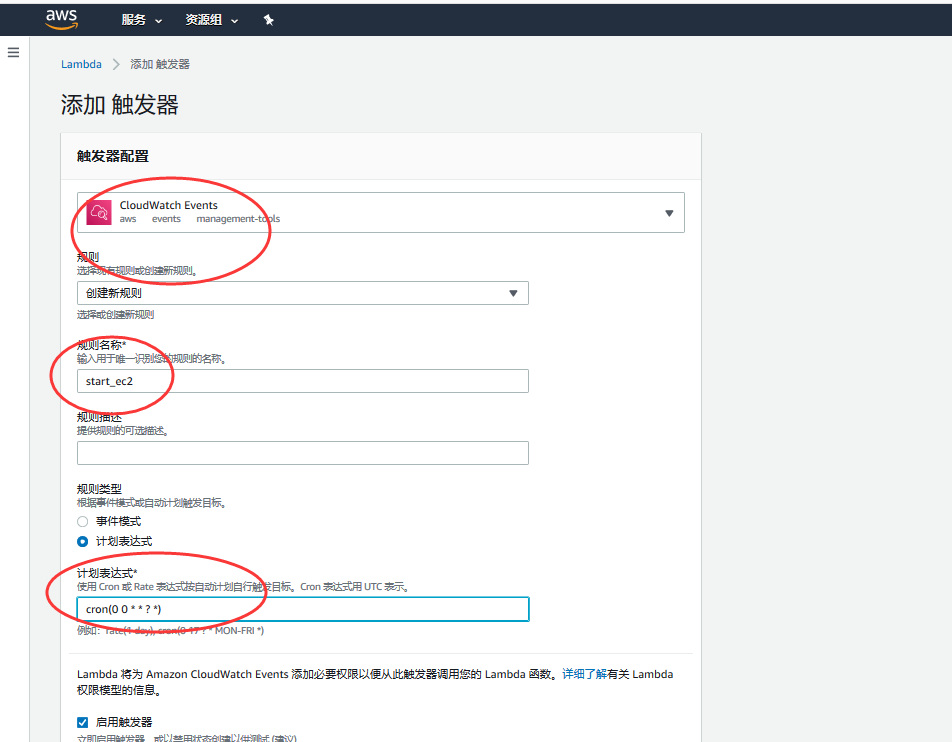The width and height of the screenshot is (952, 742).
Task: Click the CloudWatch Events service icon
Action: tap(99, 212)
